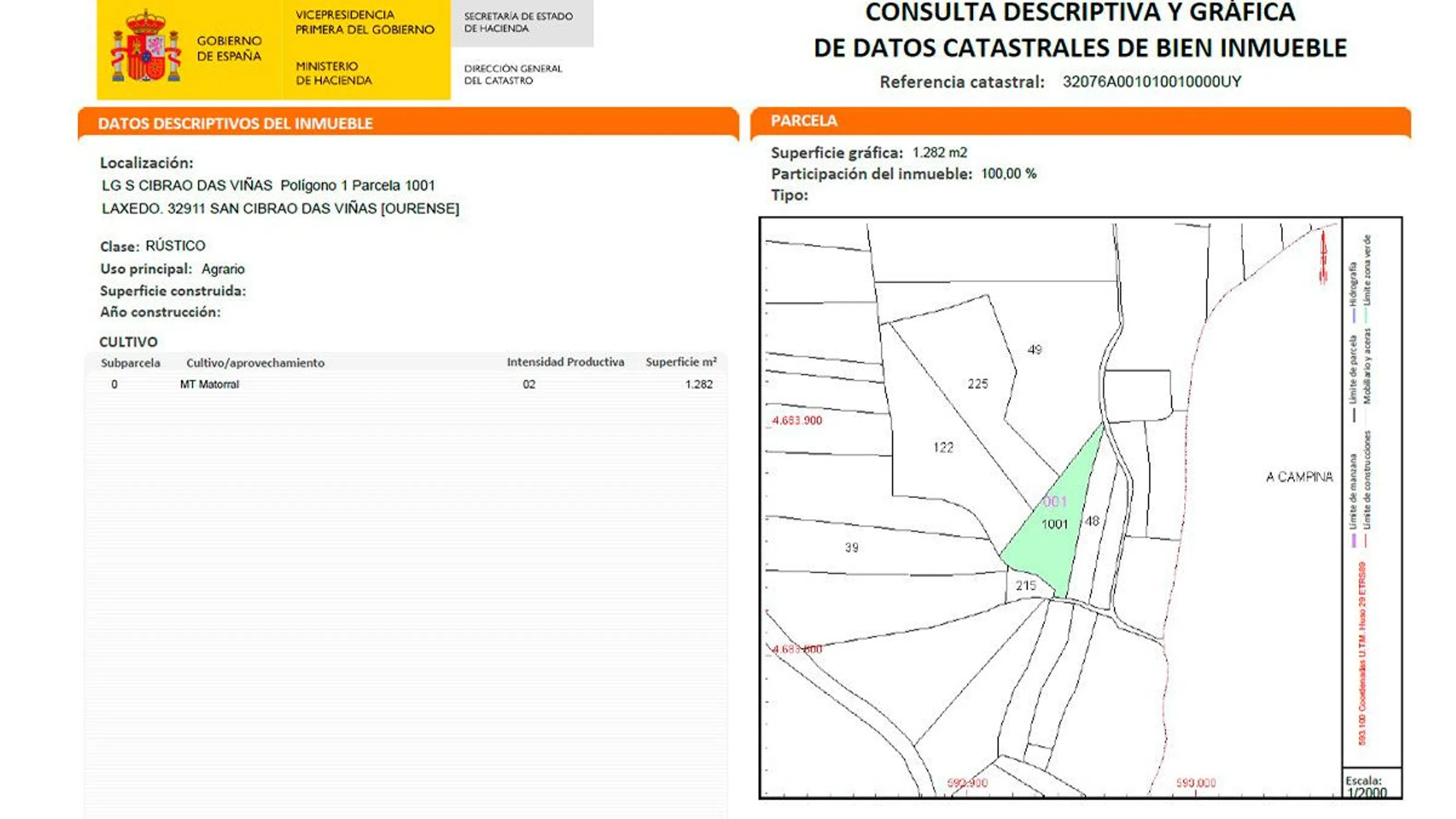Click the MT Matorral crop row
Screen dimensions: 1456x819
(210, 384)
